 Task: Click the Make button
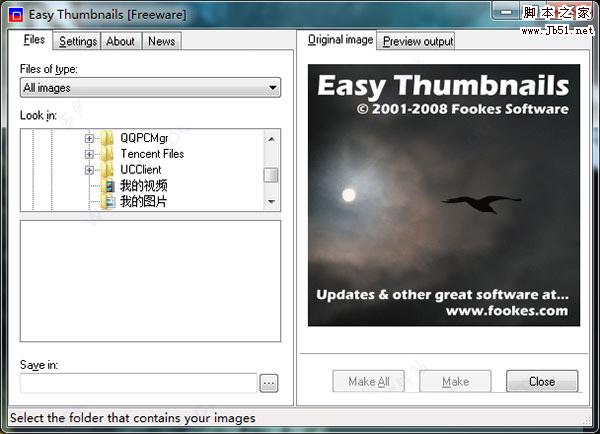tap(455, 381)
